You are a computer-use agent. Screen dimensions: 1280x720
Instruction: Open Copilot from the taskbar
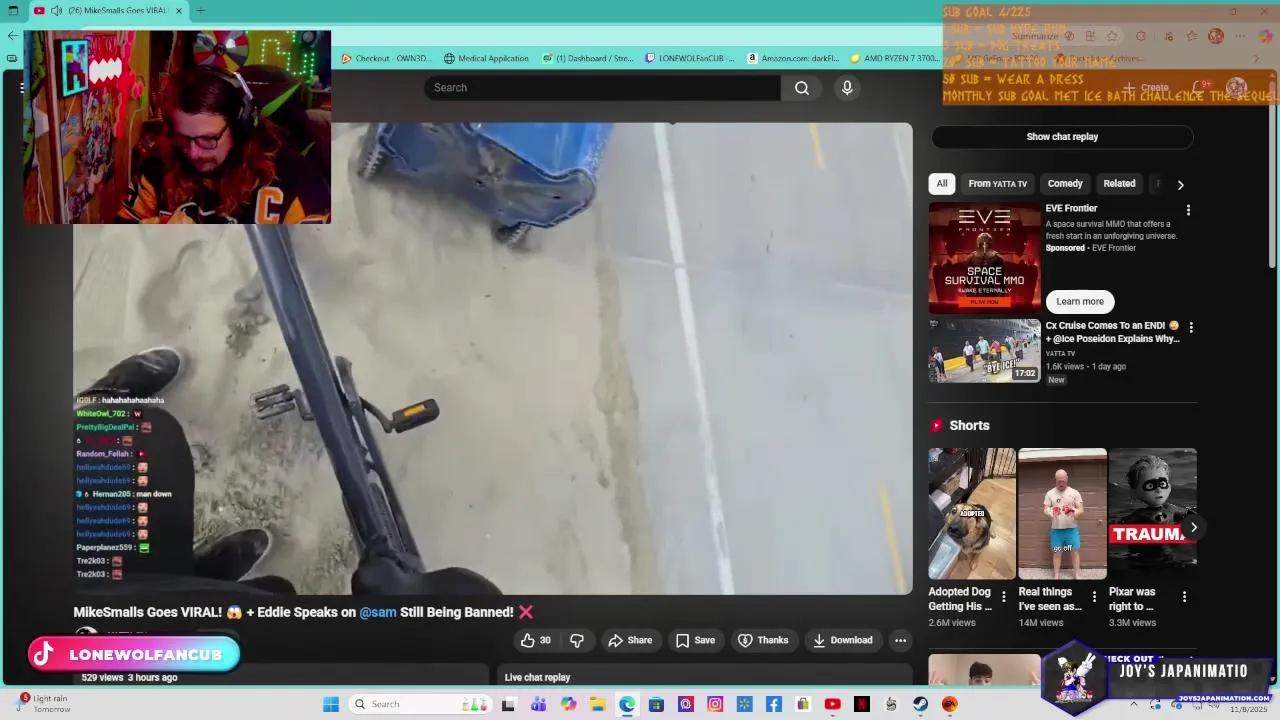[x=568, y=704]
